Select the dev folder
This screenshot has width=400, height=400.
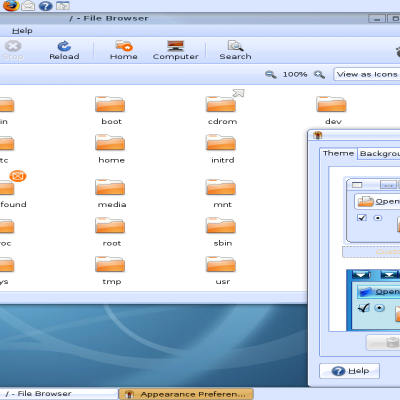click(331, 104)
